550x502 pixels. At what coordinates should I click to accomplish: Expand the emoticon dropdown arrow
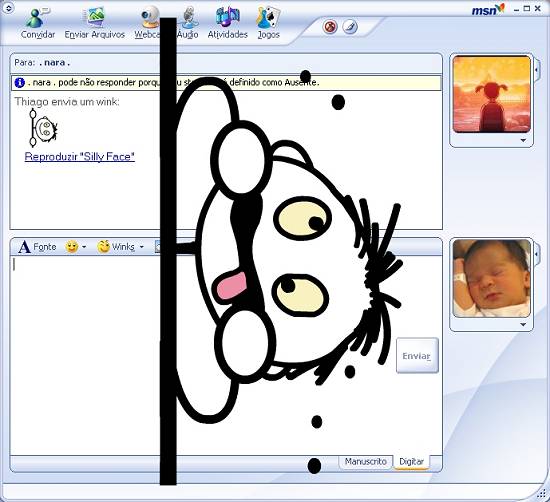84,247
